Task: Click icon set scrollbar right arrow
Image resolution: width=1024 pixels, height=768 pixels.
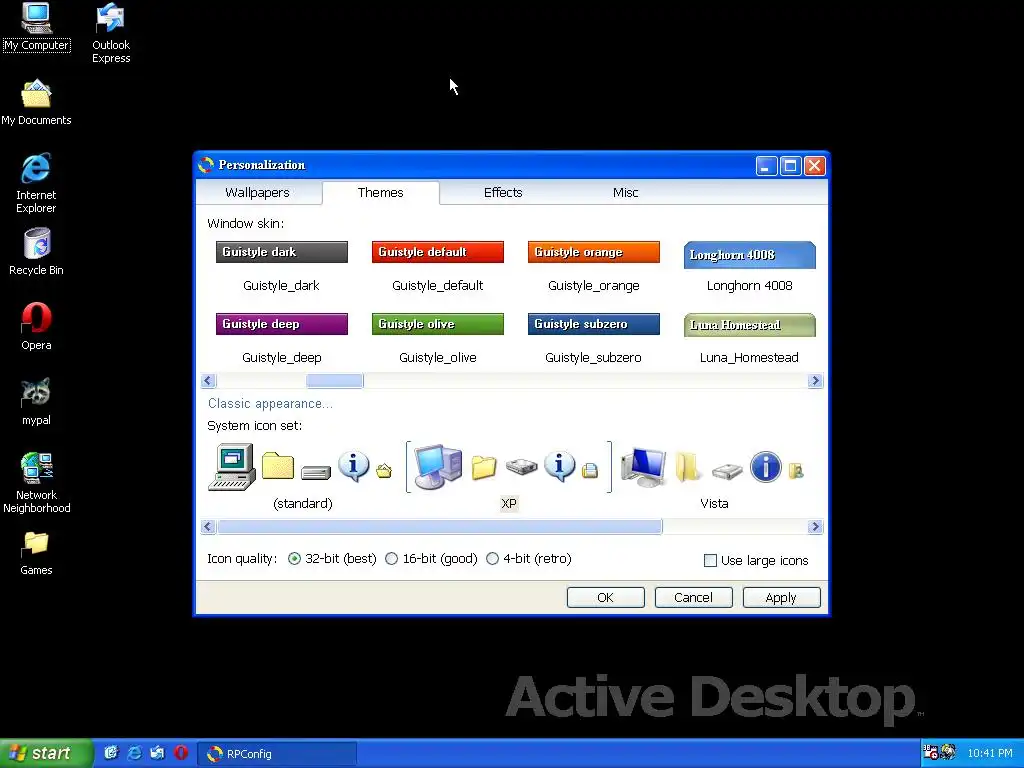Action: point(815,526)
